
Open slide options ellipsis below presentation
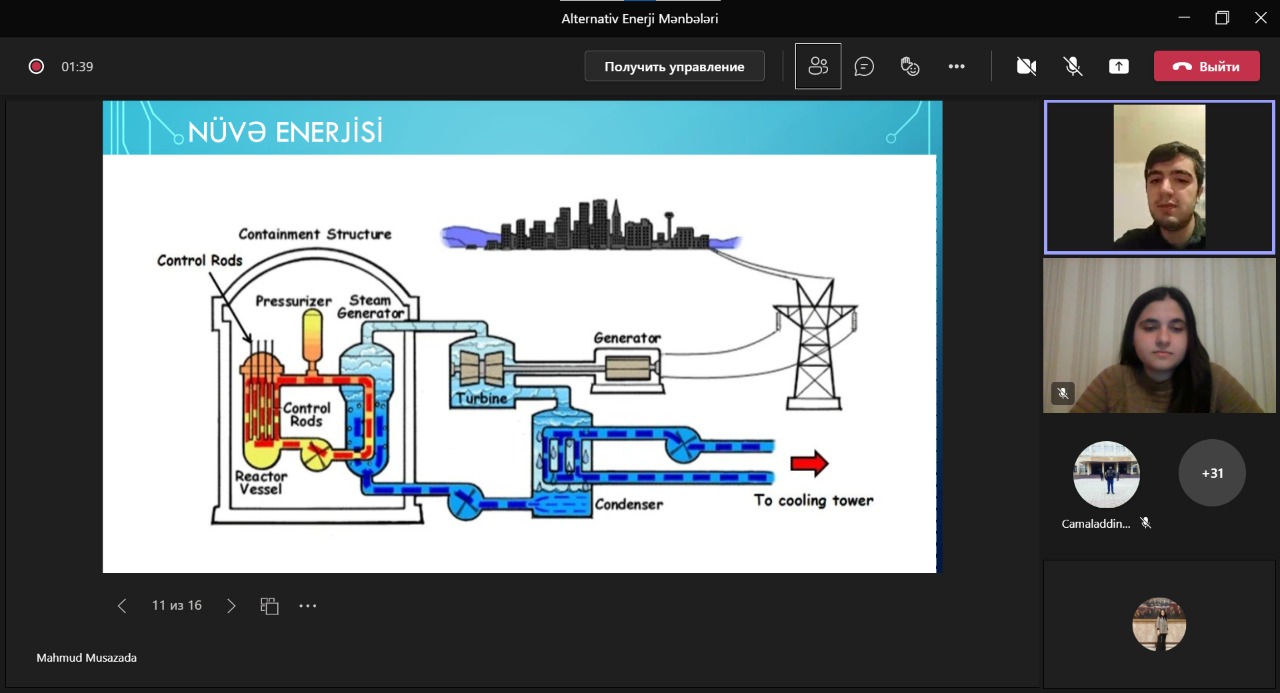click(308, 605)
